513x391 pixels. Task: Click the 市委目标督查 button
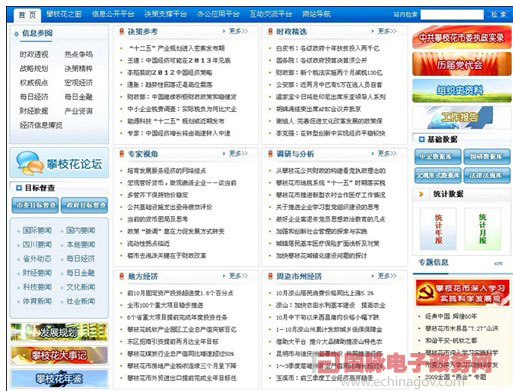coord(35,205)
